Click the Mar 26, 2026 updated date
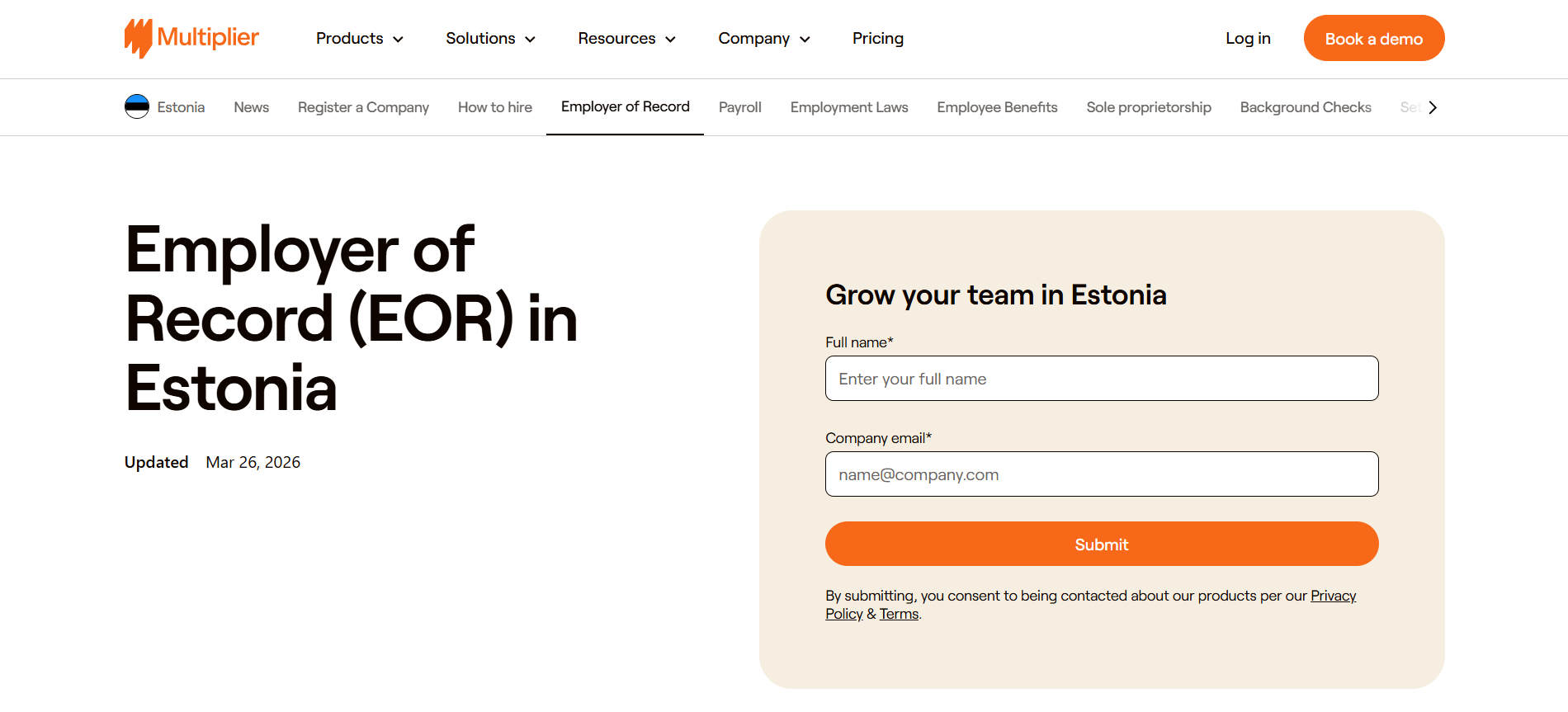Viewport: 1568px width, 712px height. pos(253,462)
